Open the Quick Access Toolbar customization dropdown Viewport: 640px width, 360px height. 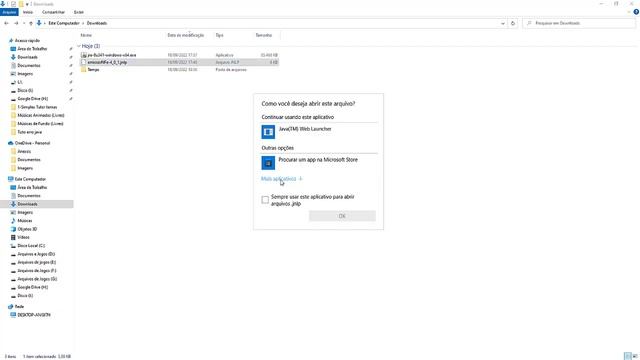27,4
